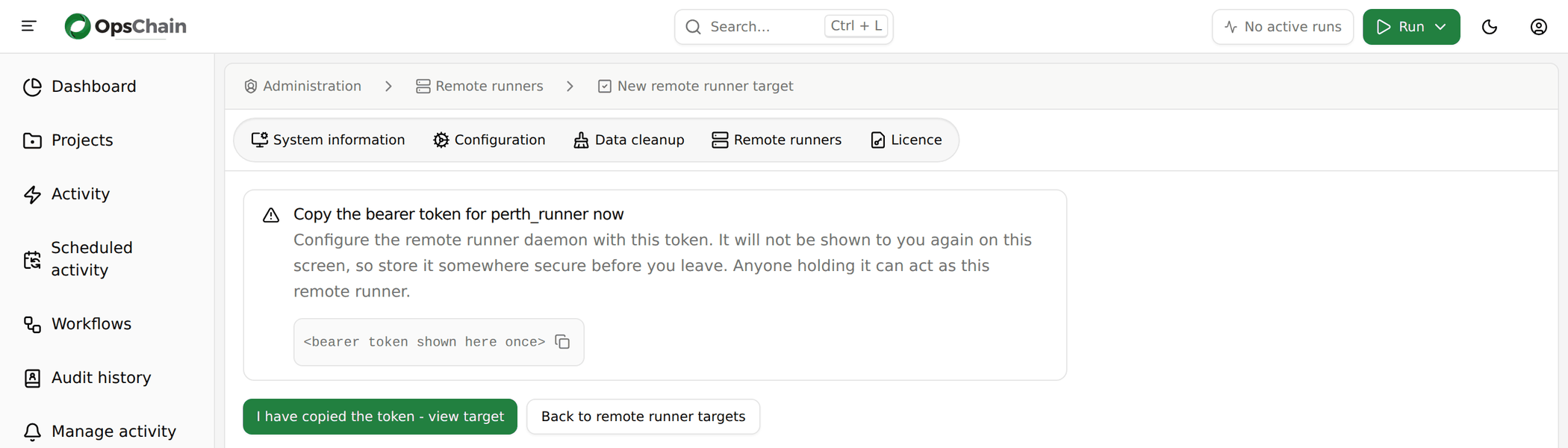Click the OpsChain logo
Image resolution: width=1568 pixels, height=448 pixels.
point(125,27)
